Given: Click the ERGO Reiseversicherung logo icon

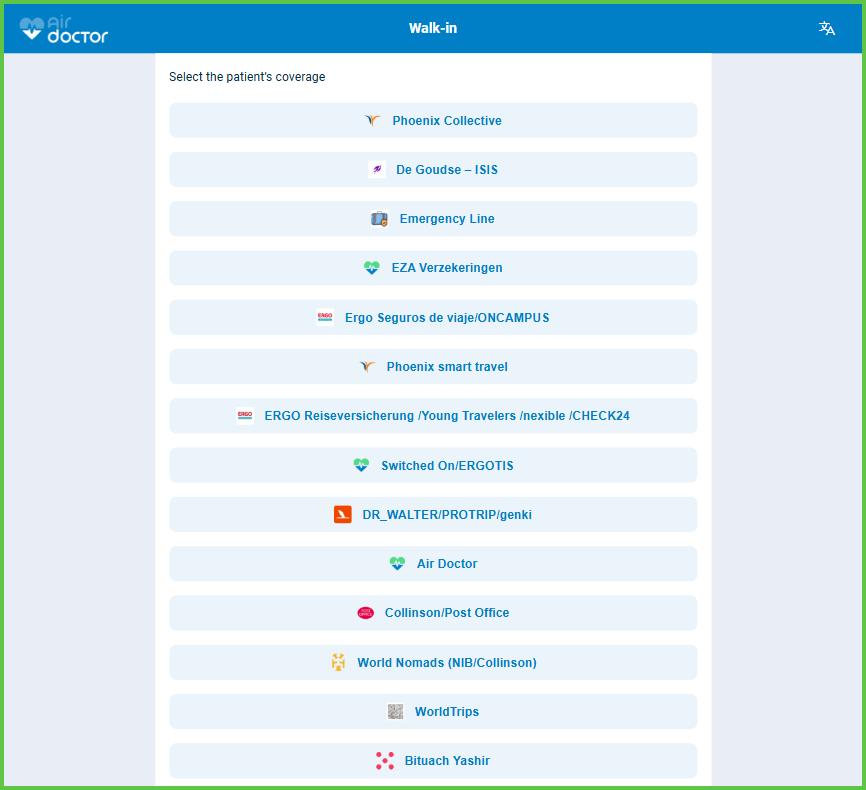Looking at the screenshot, I should pos(245,415).
